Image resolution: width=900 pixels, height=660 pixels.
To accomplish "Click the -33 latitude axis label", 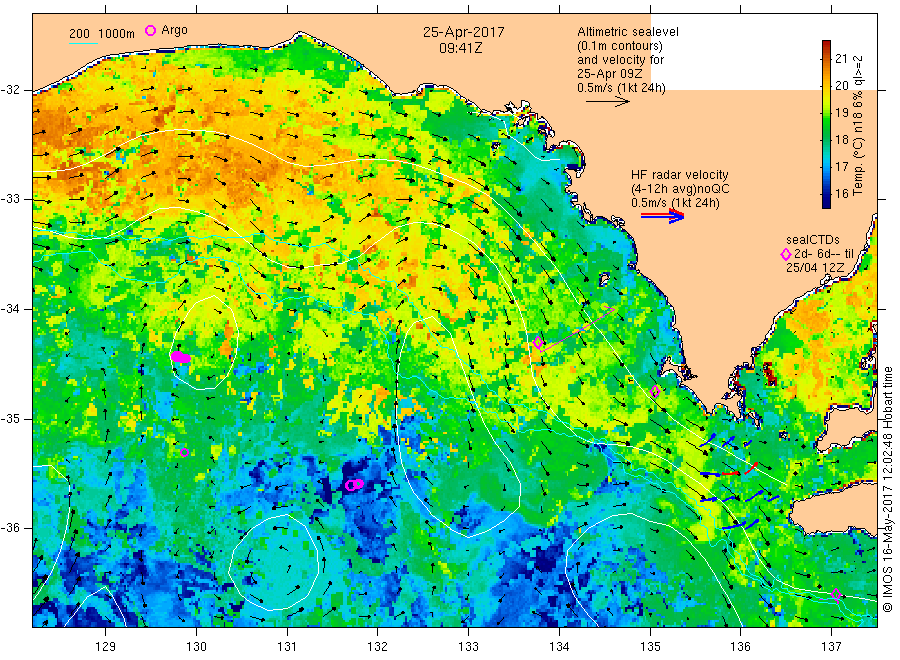I will [x=10, y=199].
